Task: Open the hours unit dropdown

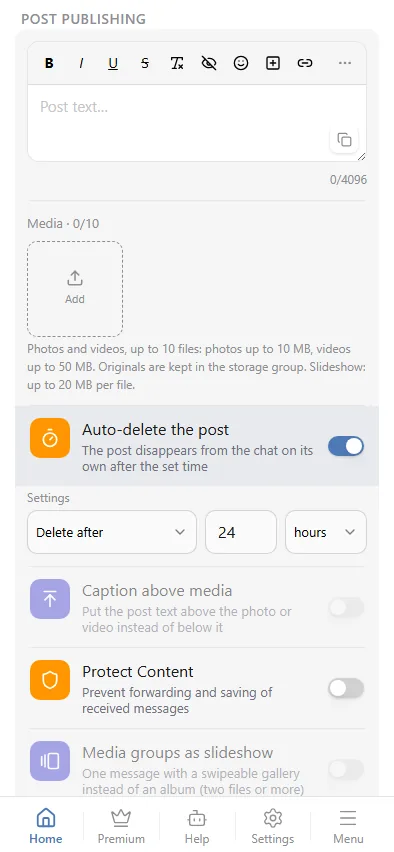Action: 326,532
